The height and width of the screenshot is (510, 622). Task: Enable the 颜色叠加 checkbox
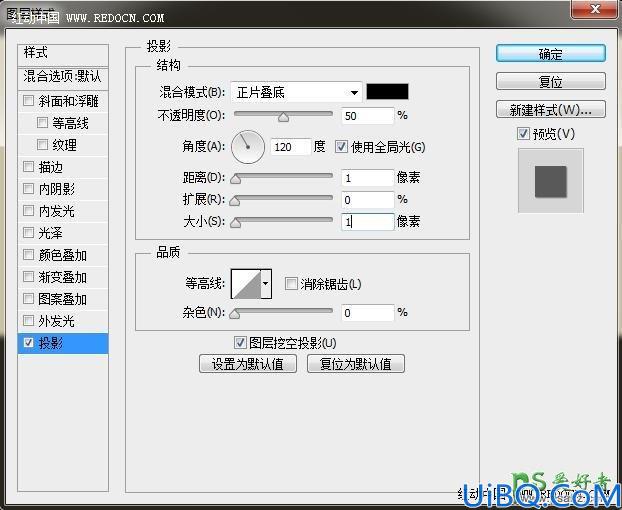click(x=29, y=255)
